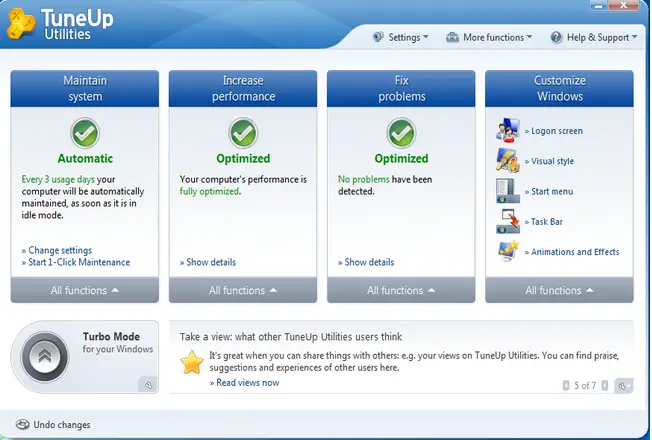Click the Maintain system green checkmark
652x440 pixels.
pyautogui.click(x=85, y=133)
